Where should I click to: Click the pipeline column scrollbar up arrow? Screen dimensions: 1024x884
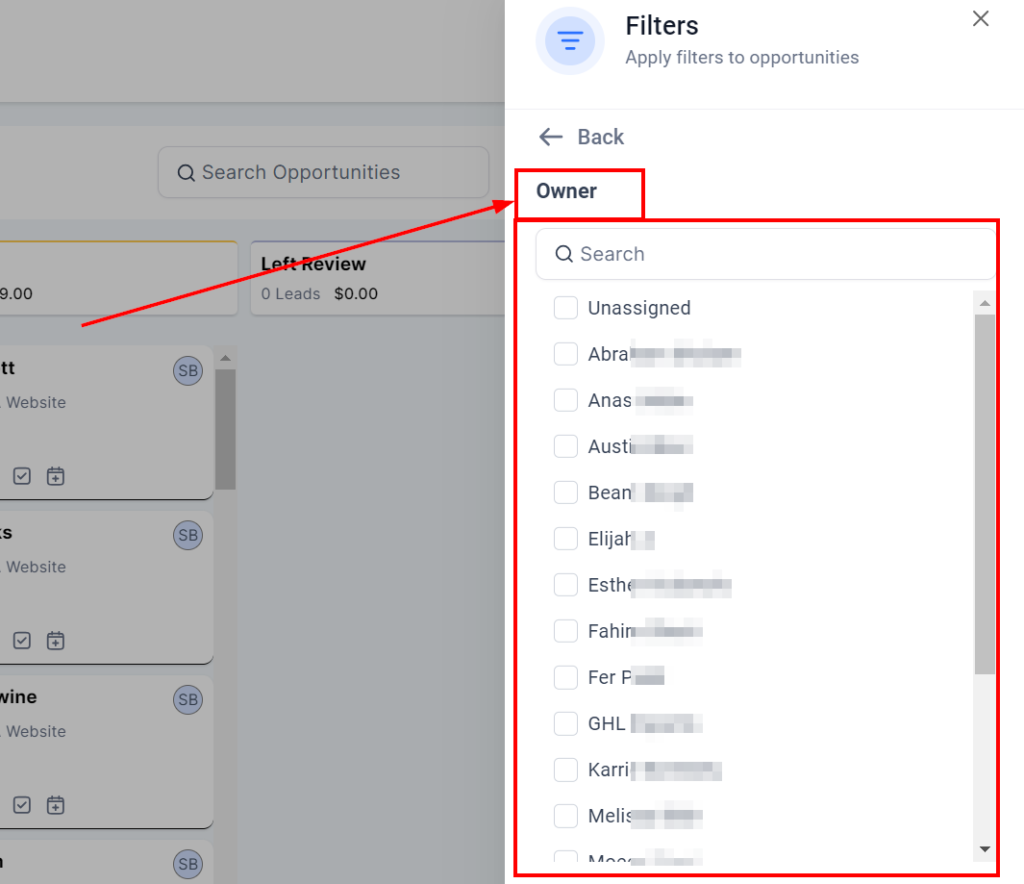coord(225,358)
